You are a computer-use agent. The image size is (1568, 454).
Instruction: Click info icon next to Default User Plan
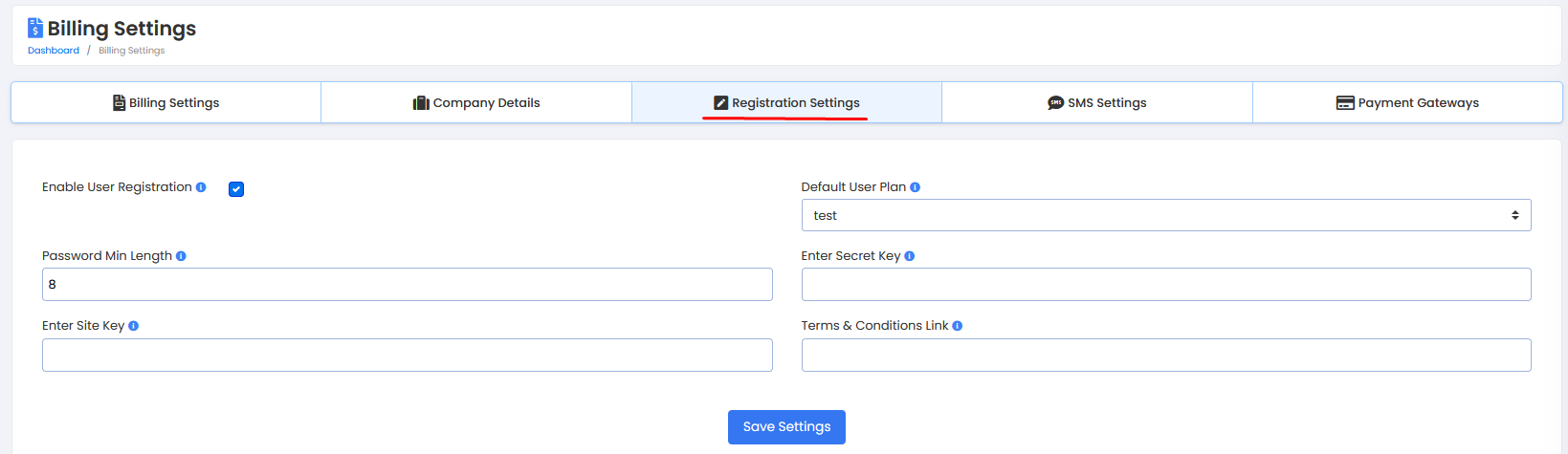click(915, 187)
